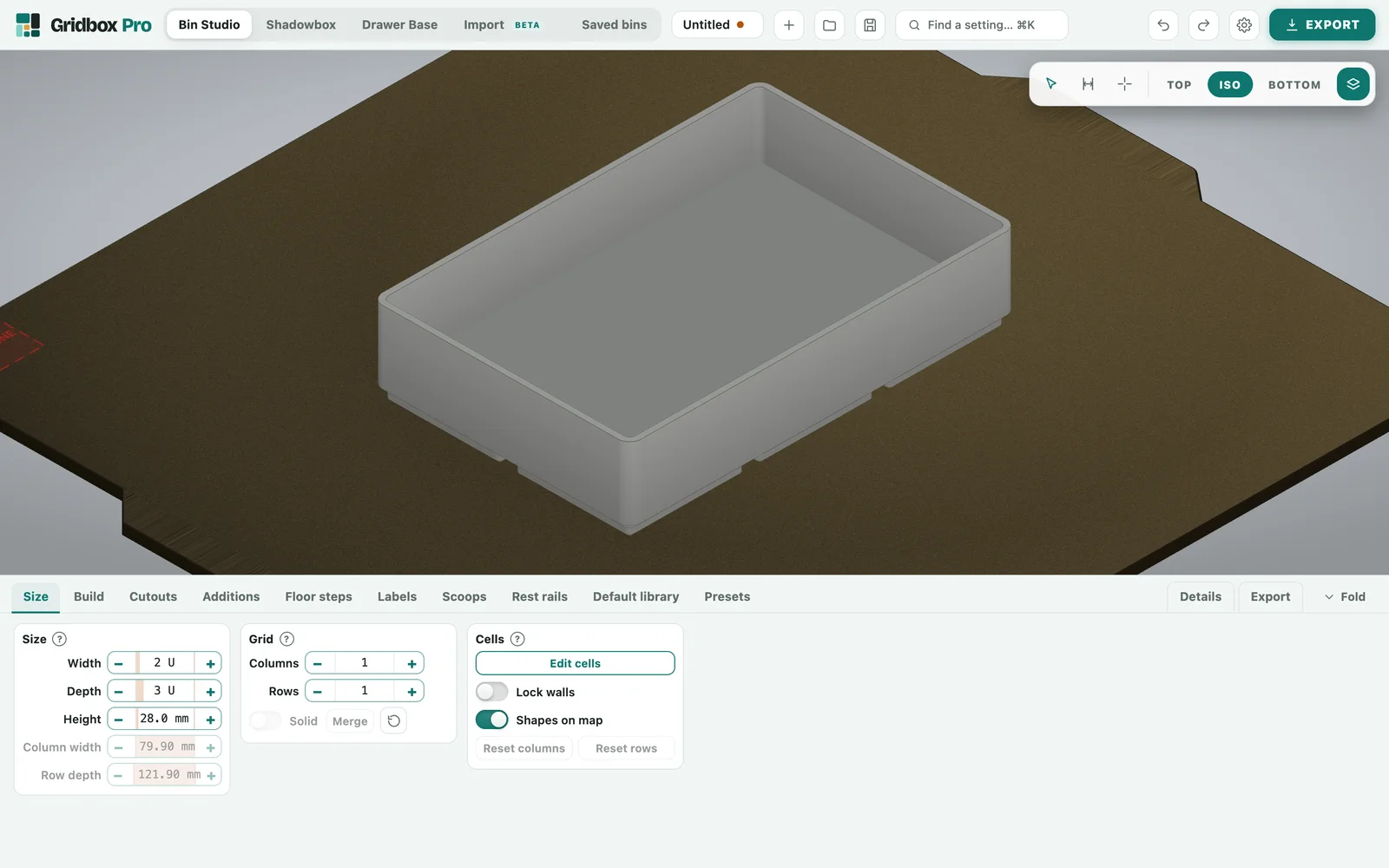
Task: Open help for Size section
Action: [59, 639]
